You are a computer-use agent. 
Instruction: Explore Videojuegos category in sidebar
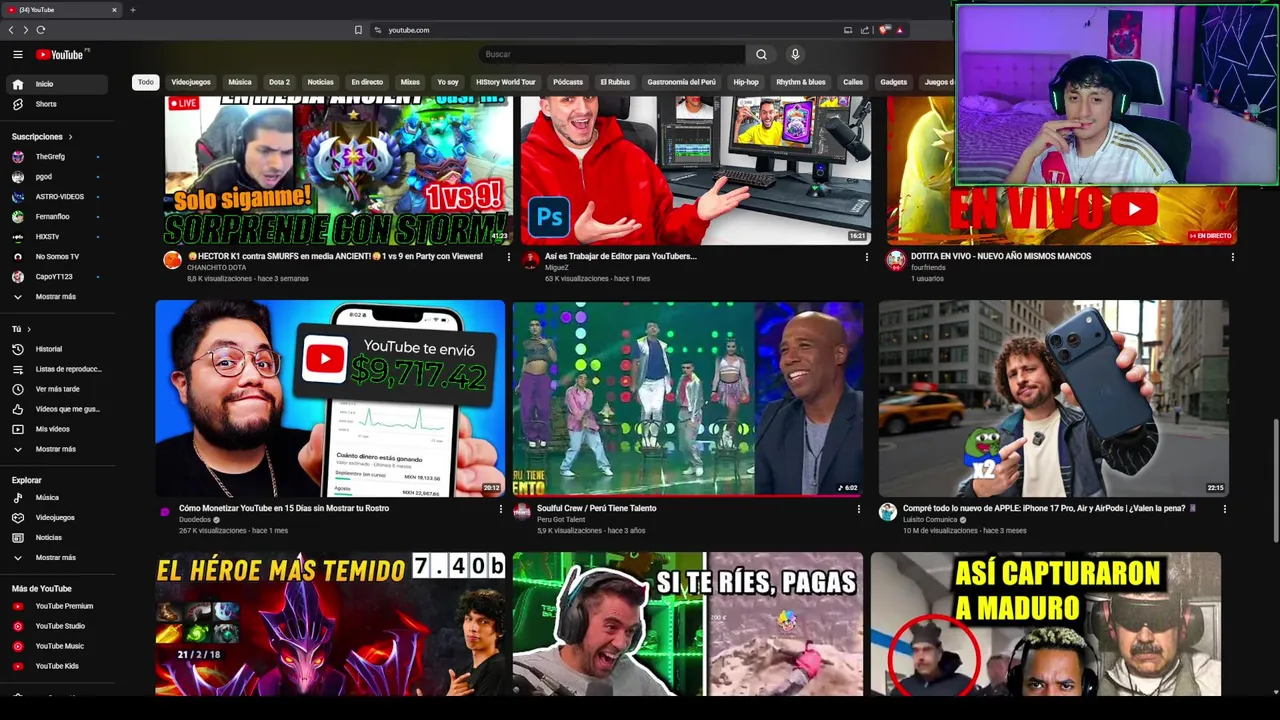point(58,517)
